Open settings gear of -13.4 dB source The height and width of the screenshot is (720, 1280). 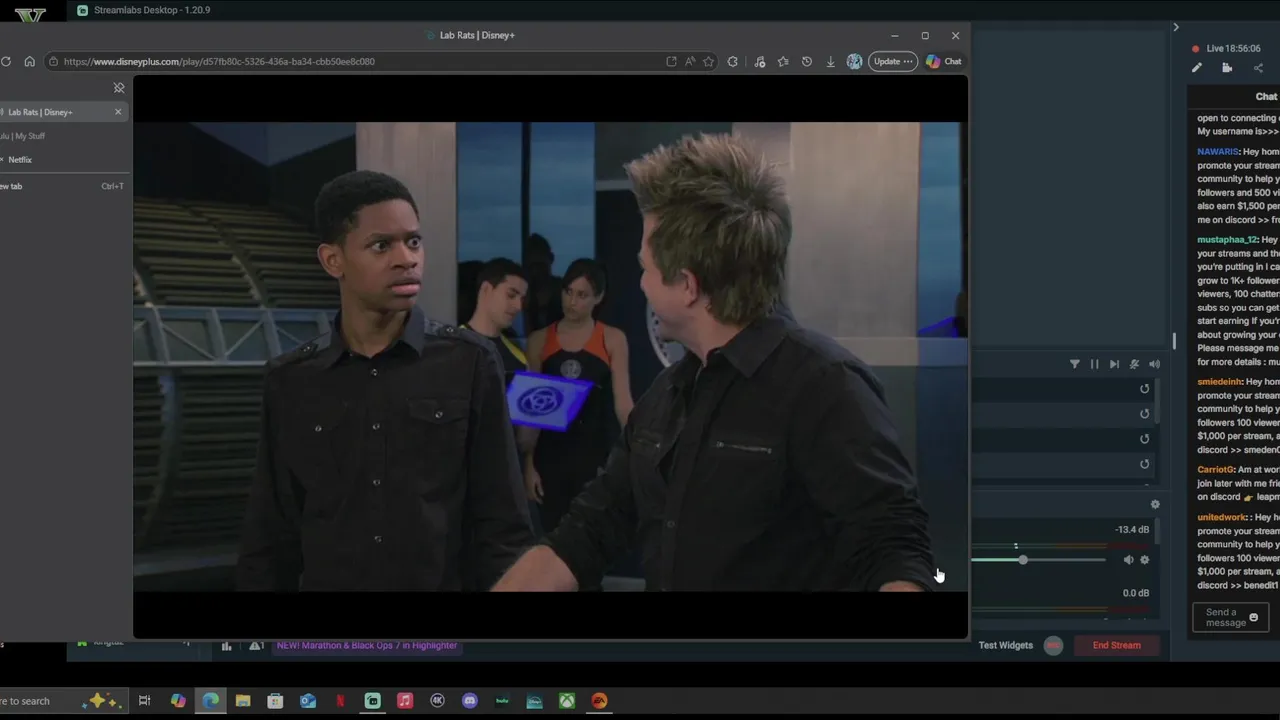coord(1145,560)
